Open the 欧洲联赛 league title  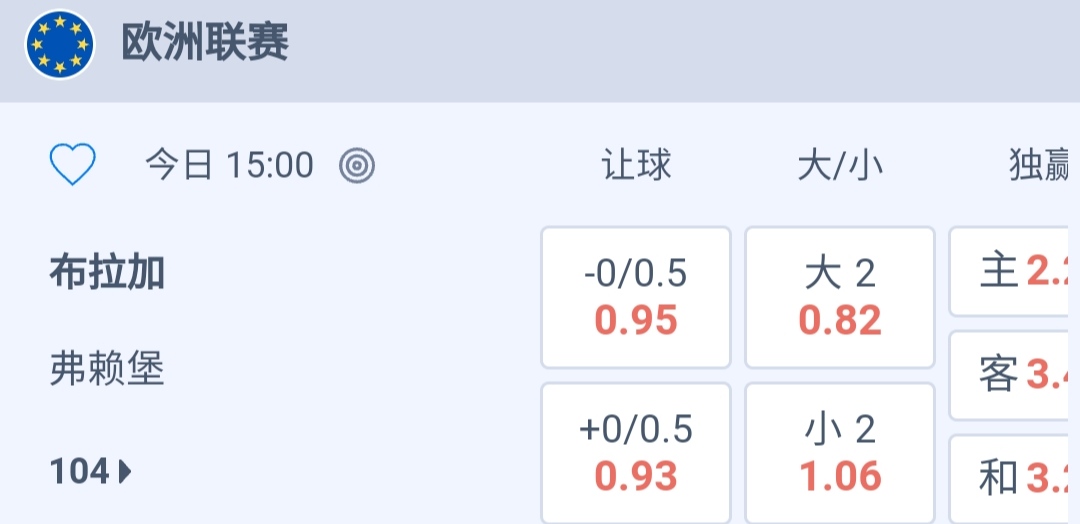click(205, 46)
